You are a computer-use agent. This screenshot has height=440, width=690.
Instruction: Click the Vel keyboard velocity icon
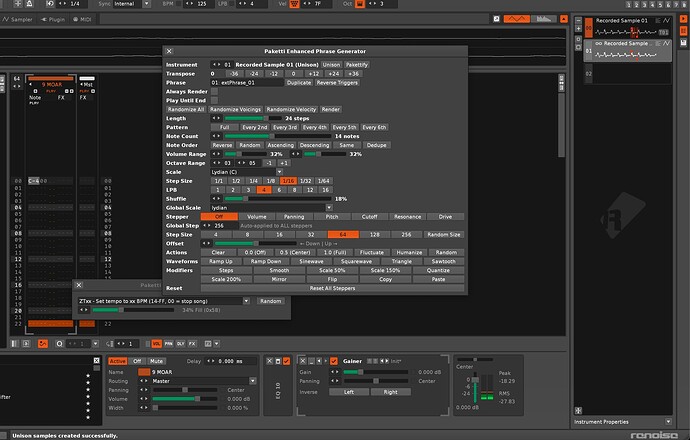294,4
